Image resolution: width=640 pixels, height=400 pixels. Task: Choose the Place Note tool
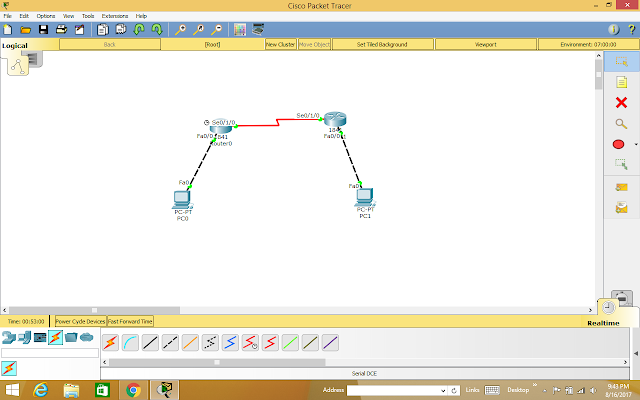[621, 82]
